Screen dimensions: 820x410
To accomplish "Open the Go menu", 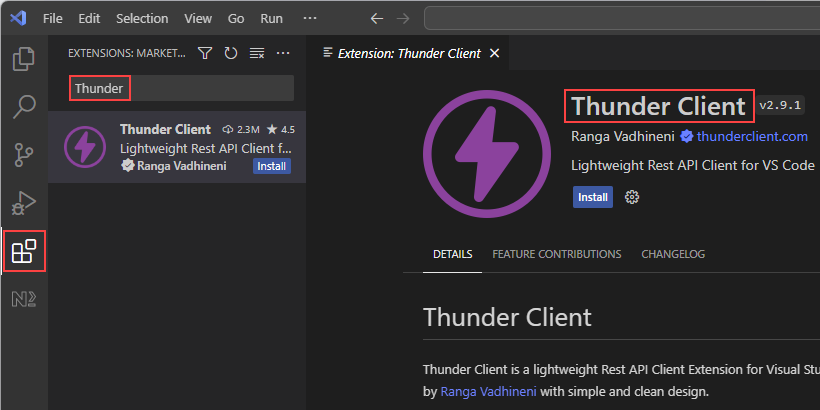I will click(x=236, y=19).
